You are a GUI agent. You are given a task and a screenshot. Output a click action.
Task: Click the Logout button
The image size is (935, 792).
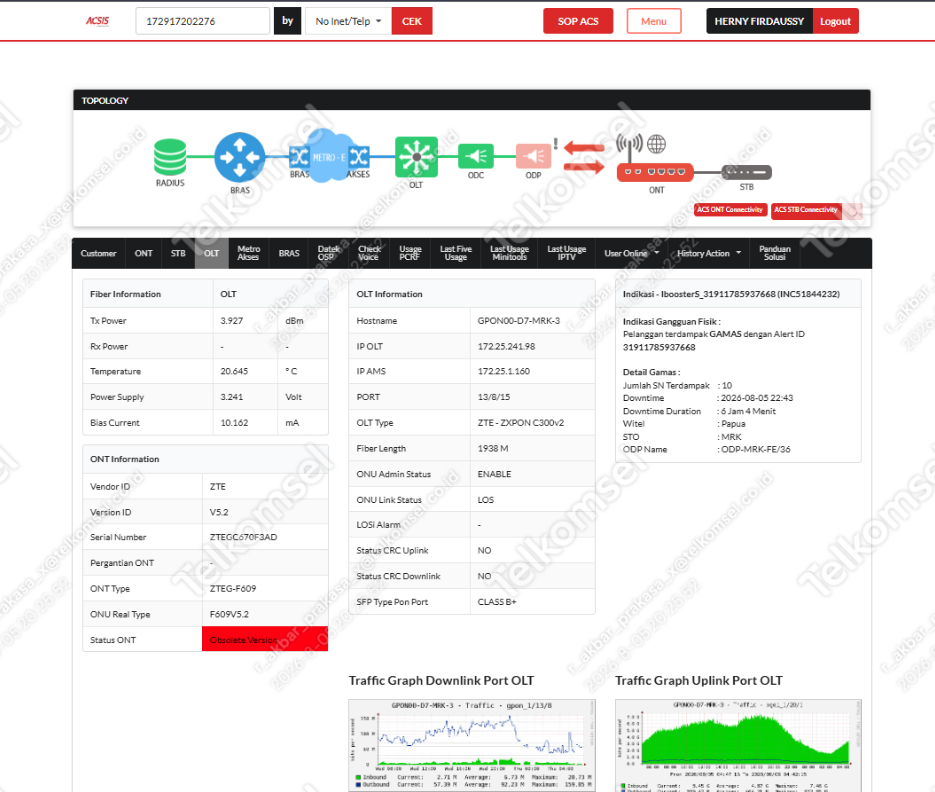pos(835,21)
